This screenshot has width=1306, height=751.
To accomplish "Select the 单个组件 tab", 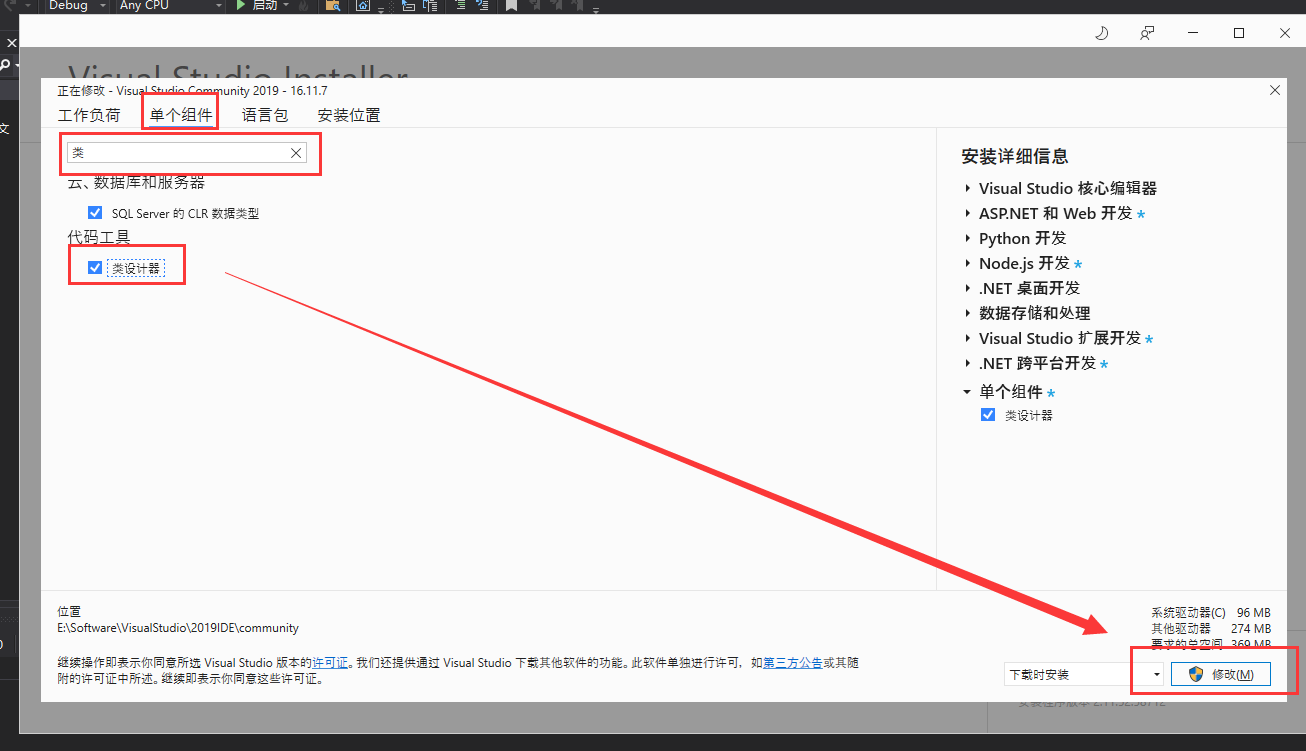I will click(181, 115).
